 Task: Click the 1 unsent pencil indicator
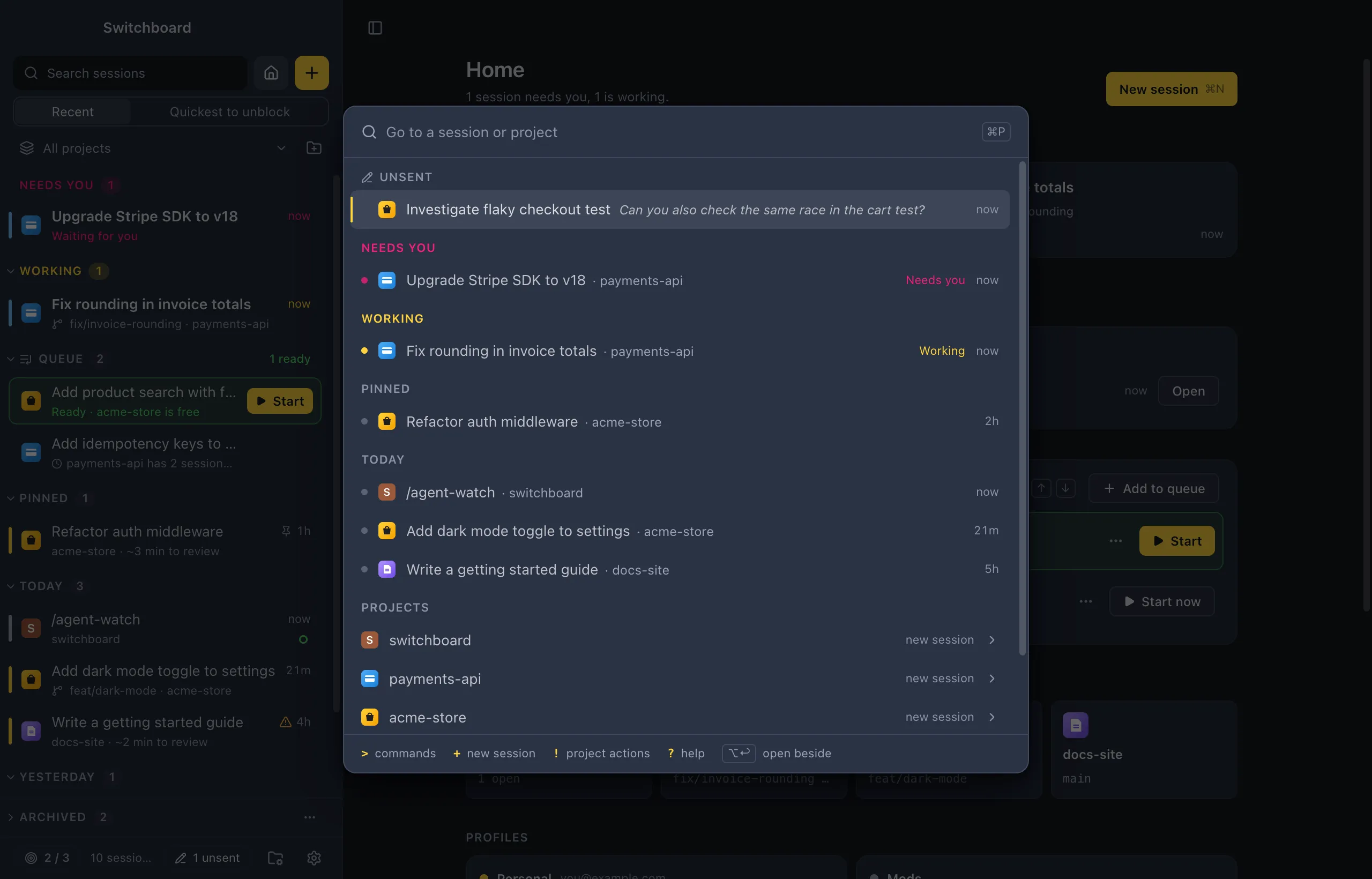(x=207, y=858)
